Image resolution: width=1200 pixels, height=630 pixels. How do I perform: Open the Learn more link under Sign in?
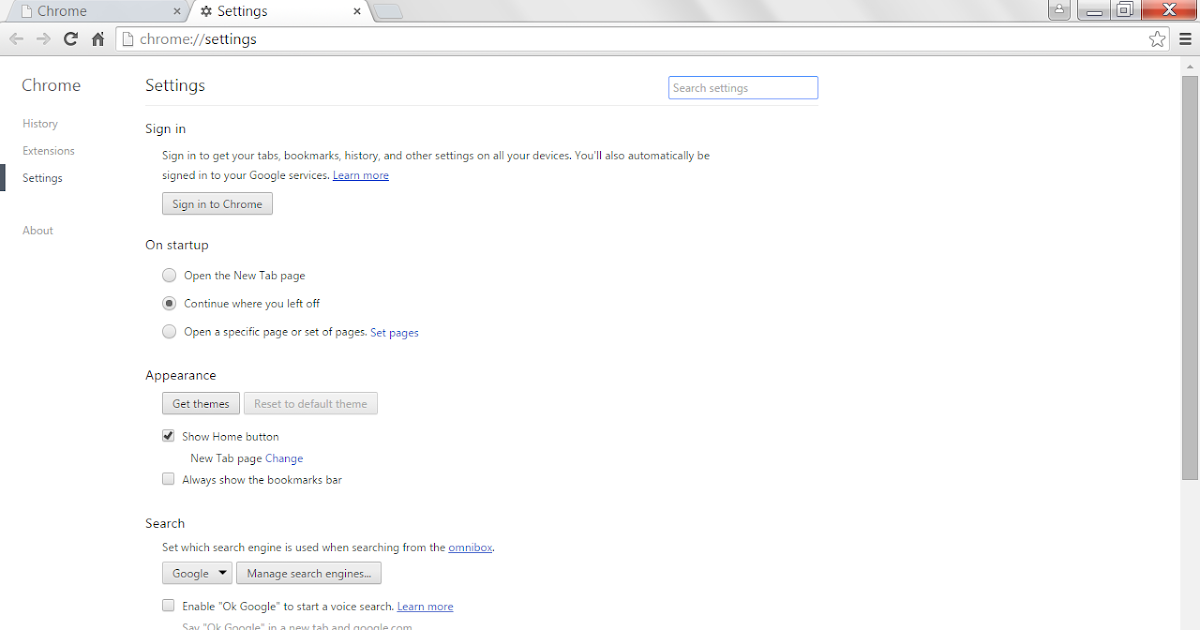tap(361, 175)
